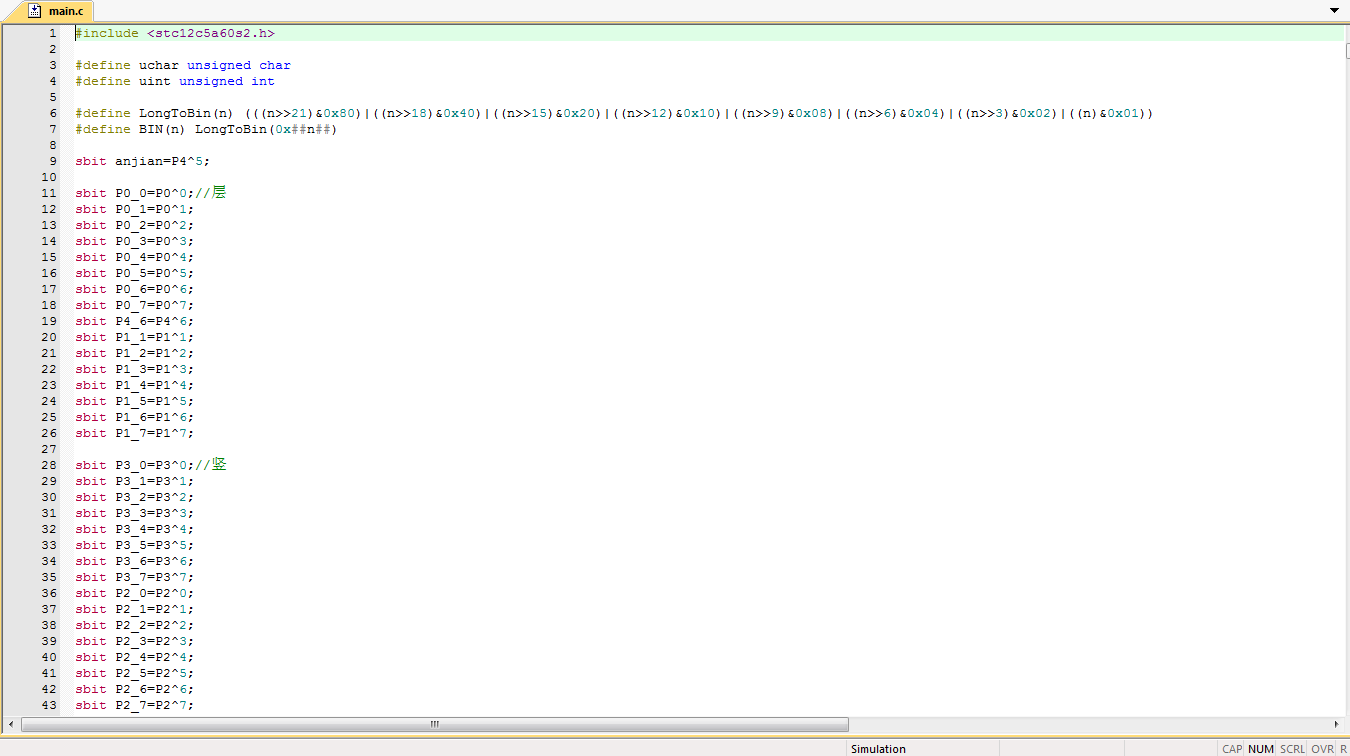Click line number 1 in the gutter
Viewport: 1350px width, 756px height.
52,33
